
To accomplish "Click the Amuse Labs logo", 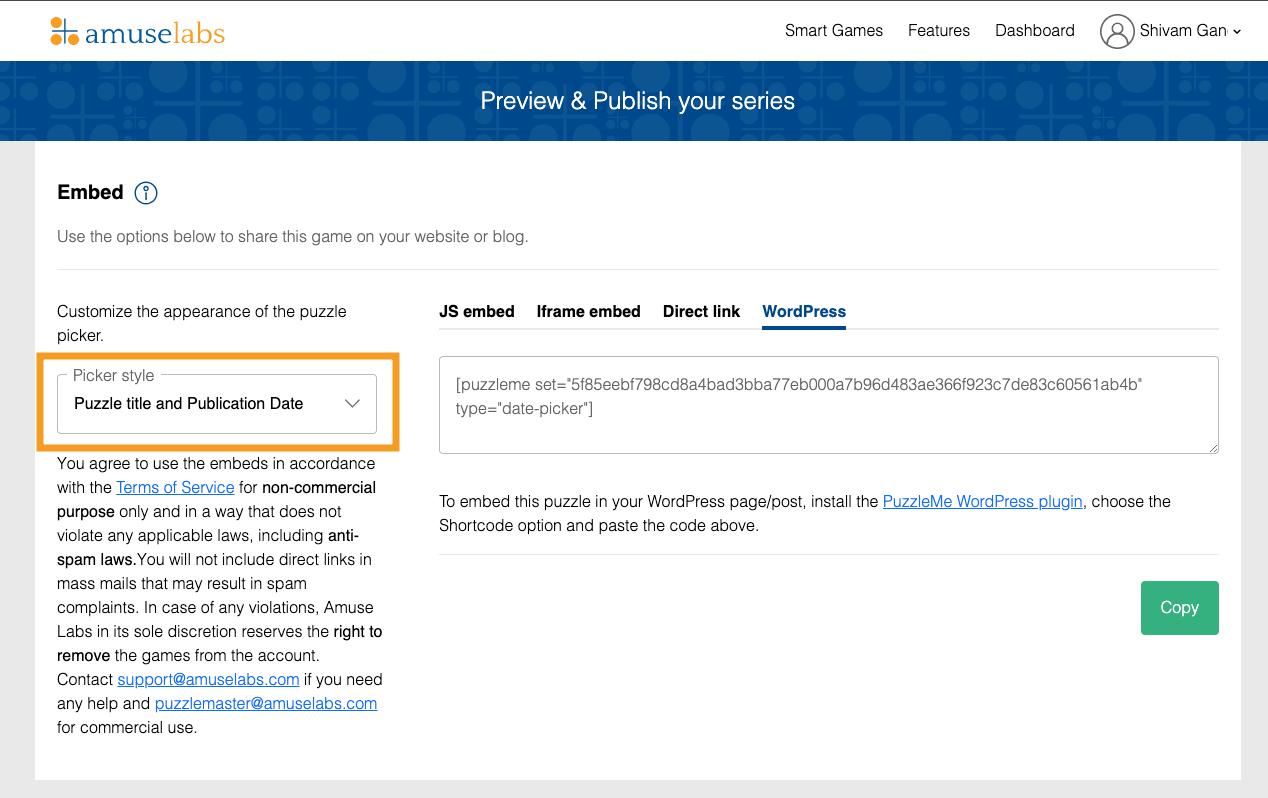I will tap(137, 31).
